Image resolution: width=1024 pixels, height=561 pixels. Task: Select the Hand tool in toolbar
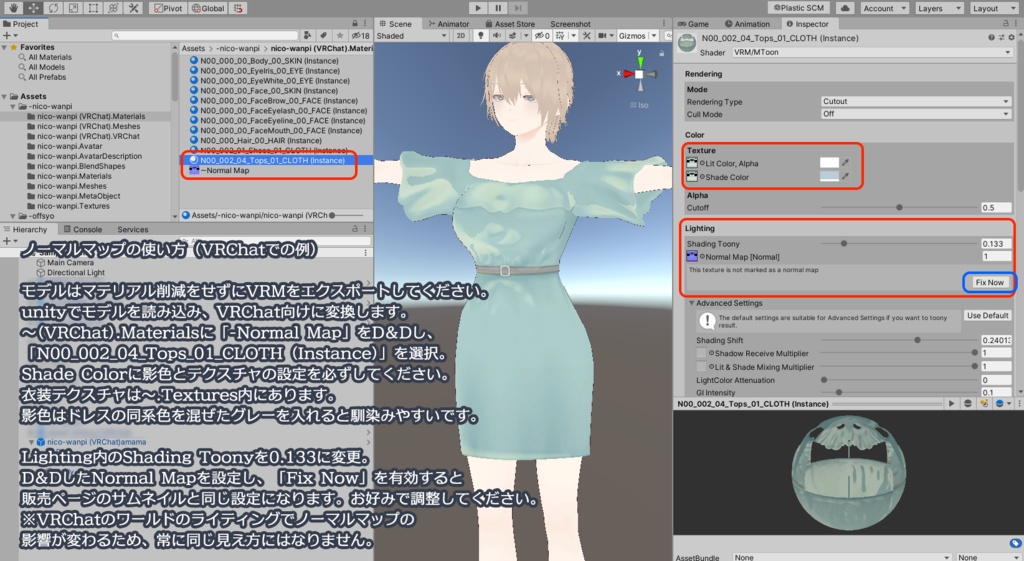coord(13,8)
